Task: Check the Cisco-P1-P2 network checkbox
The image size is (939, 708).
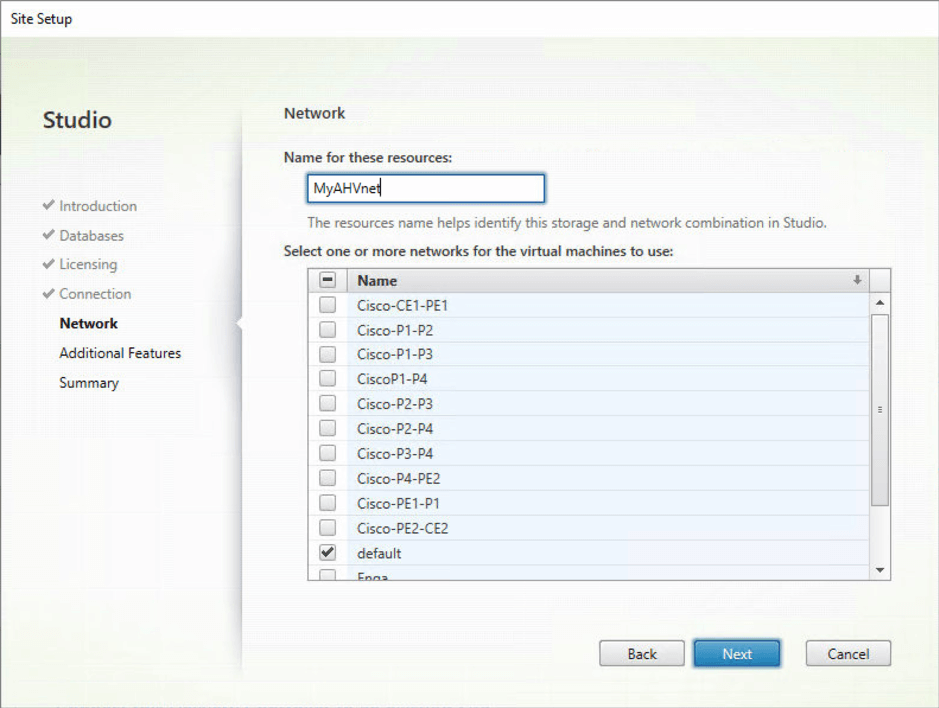Action: pos(327,329)
